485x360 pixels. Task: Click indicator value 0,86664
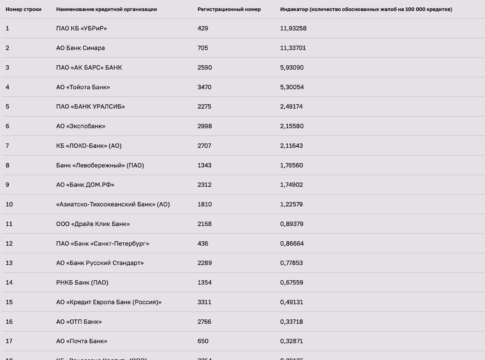292,244
